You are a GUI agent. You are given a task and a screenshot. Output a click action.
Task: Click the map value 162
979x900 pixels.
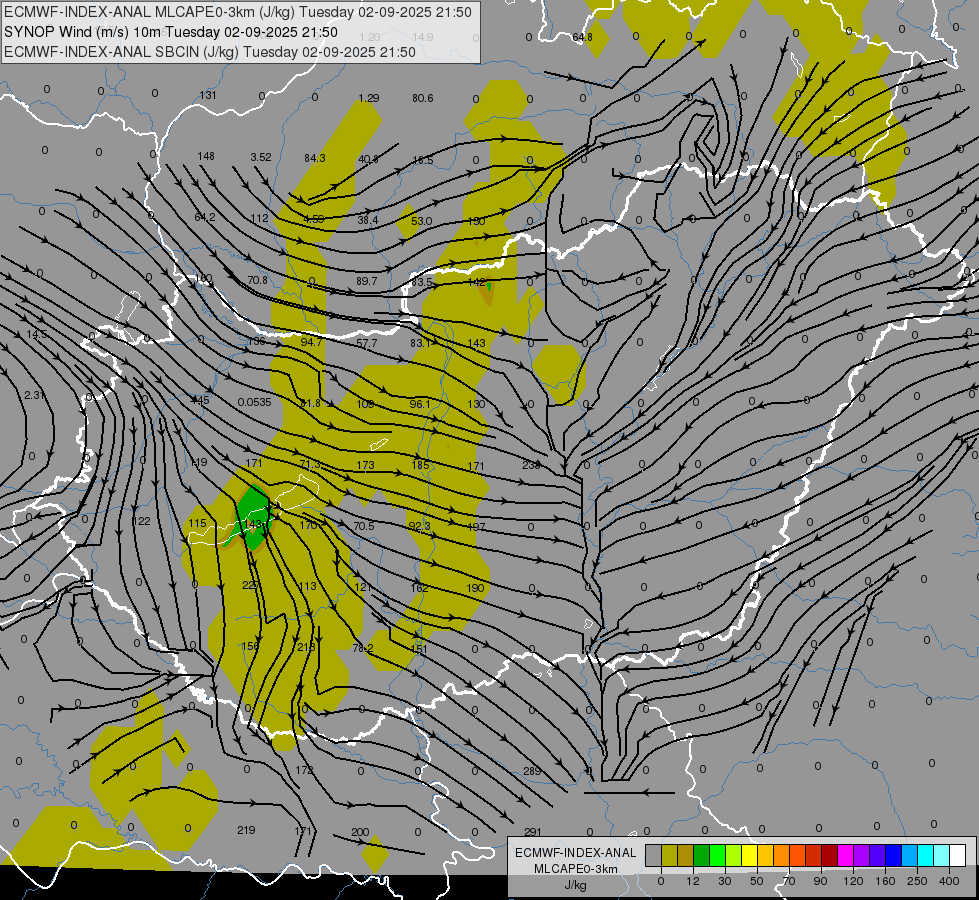tap(420, 588)
